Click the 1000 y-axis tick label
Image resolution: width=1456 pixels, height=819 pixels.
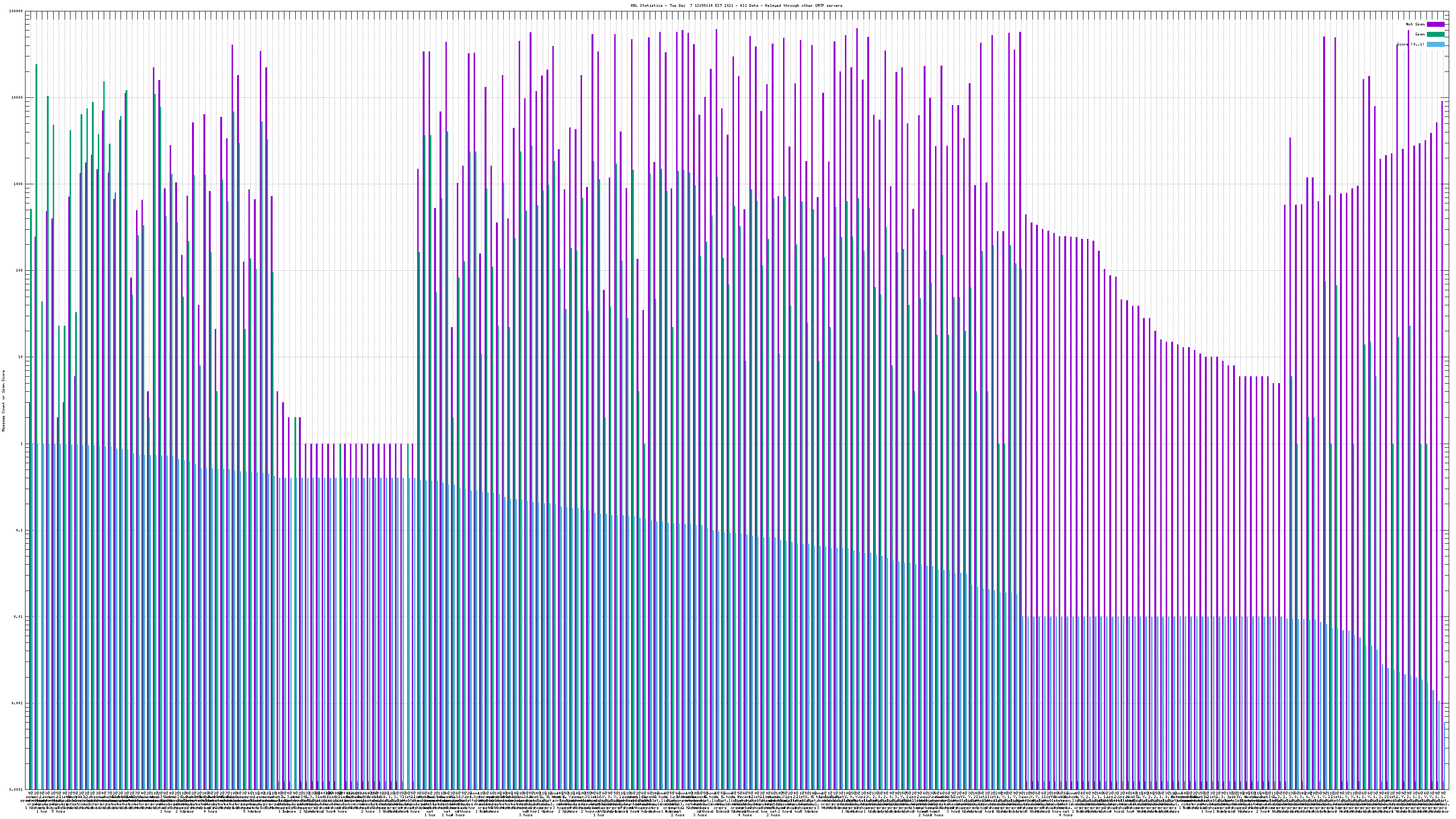point(19,184)
